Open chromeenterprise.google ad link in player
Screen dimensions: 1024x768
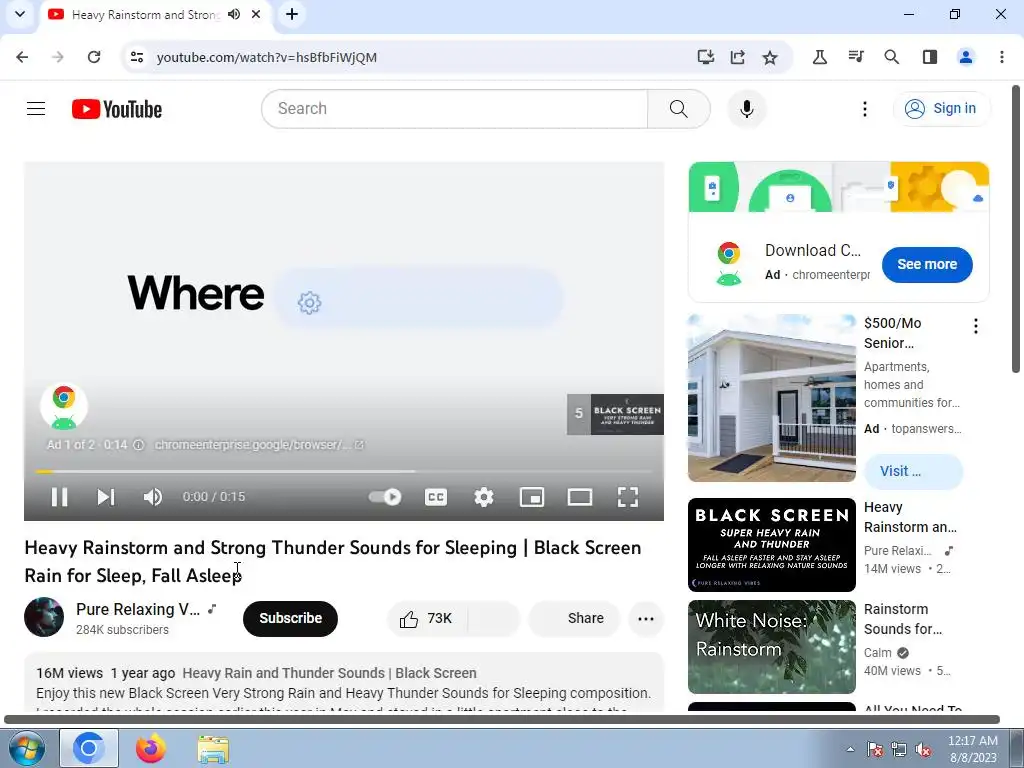(x=259, y=445)
